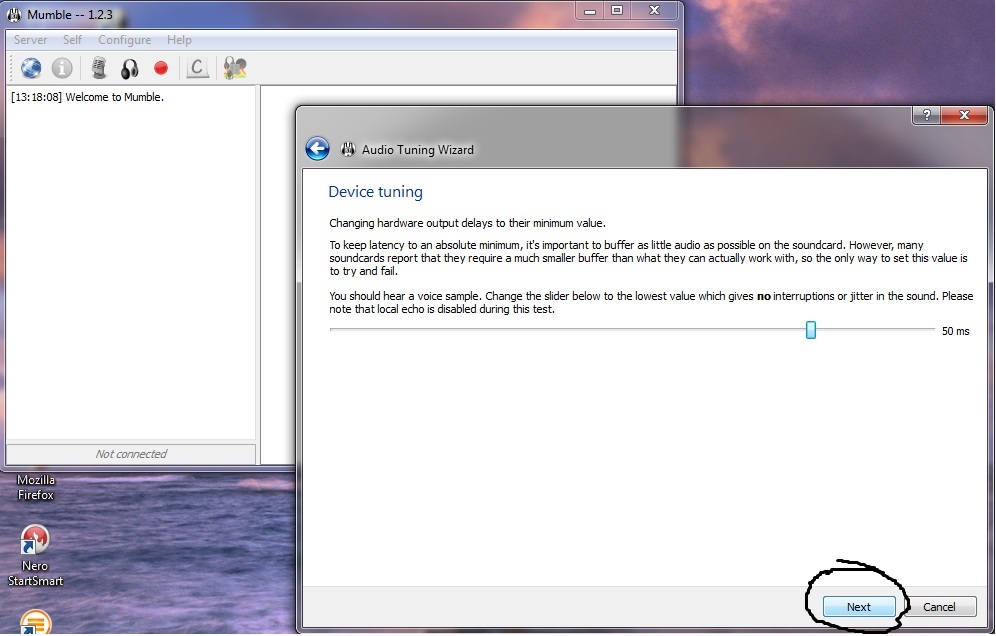Viewport: 996px width, 636px height.
Task: Start recording with the red record icon
Action: [x=161, y=68]
